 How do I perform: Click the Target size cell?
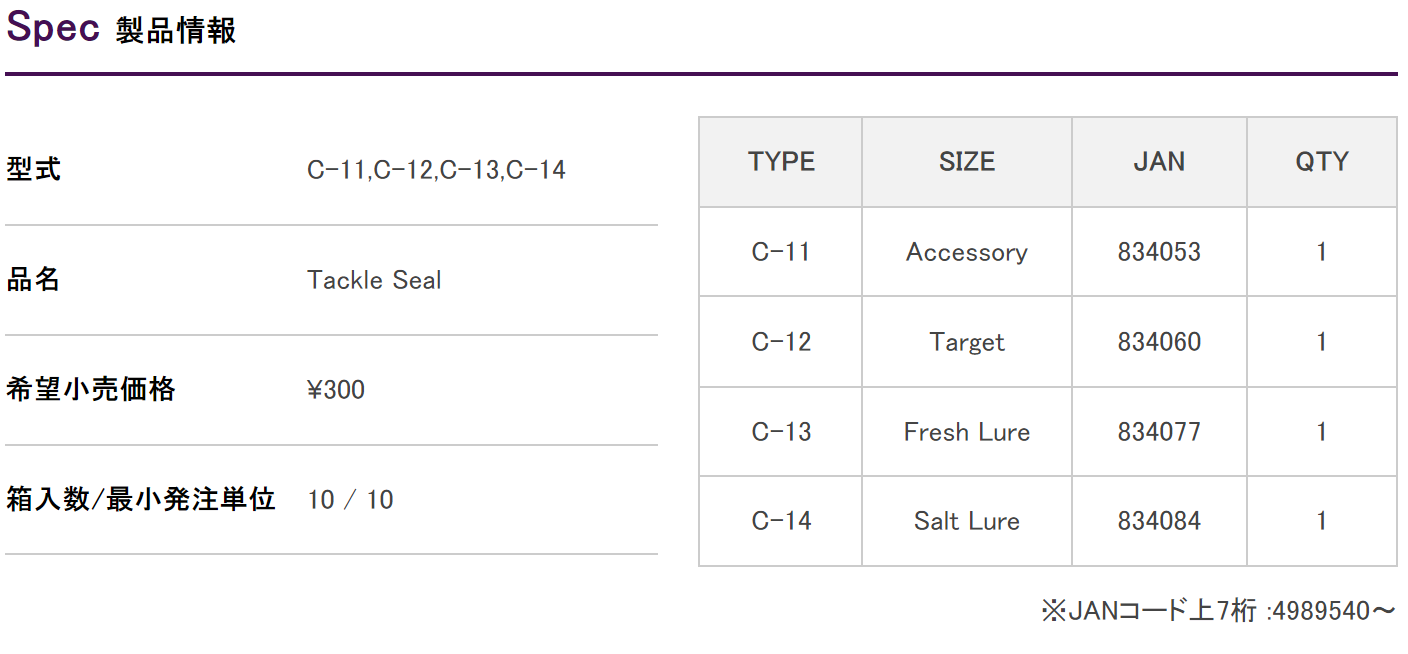pos(967,342)
